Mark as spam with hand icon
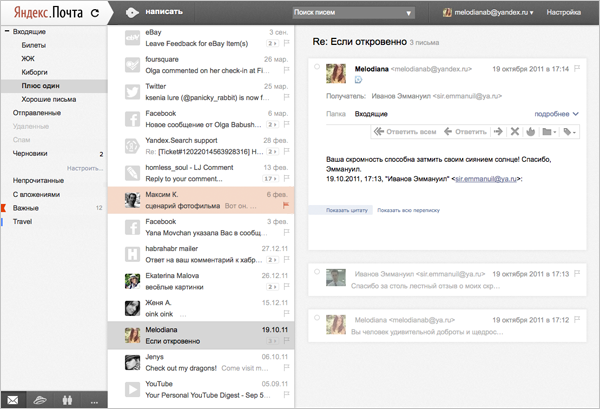This screenshot has height=409, width=600. tap(530, 132)
